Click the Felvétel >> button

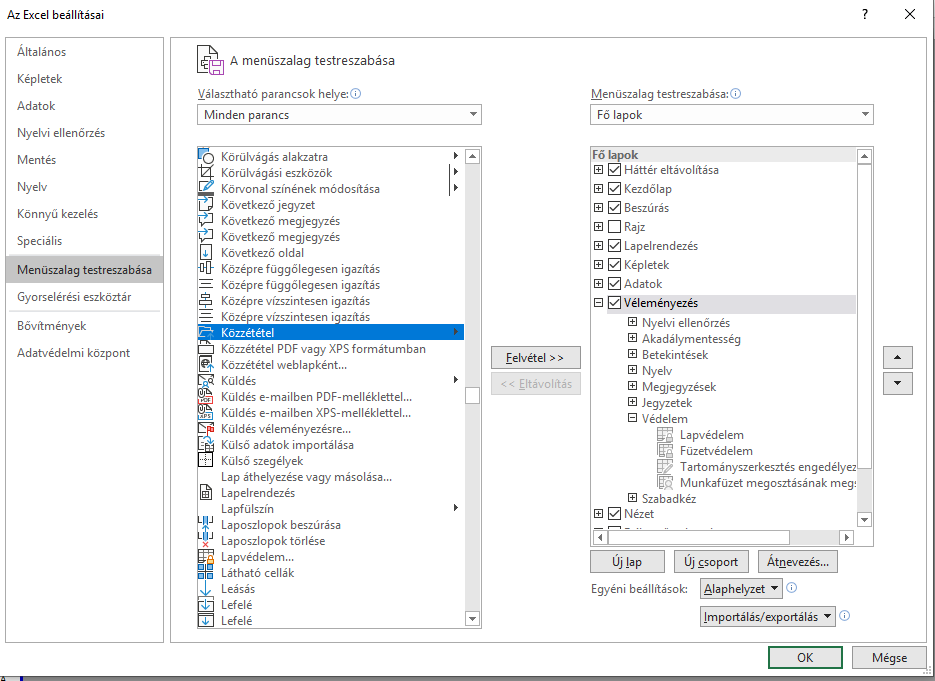point(535,358)
